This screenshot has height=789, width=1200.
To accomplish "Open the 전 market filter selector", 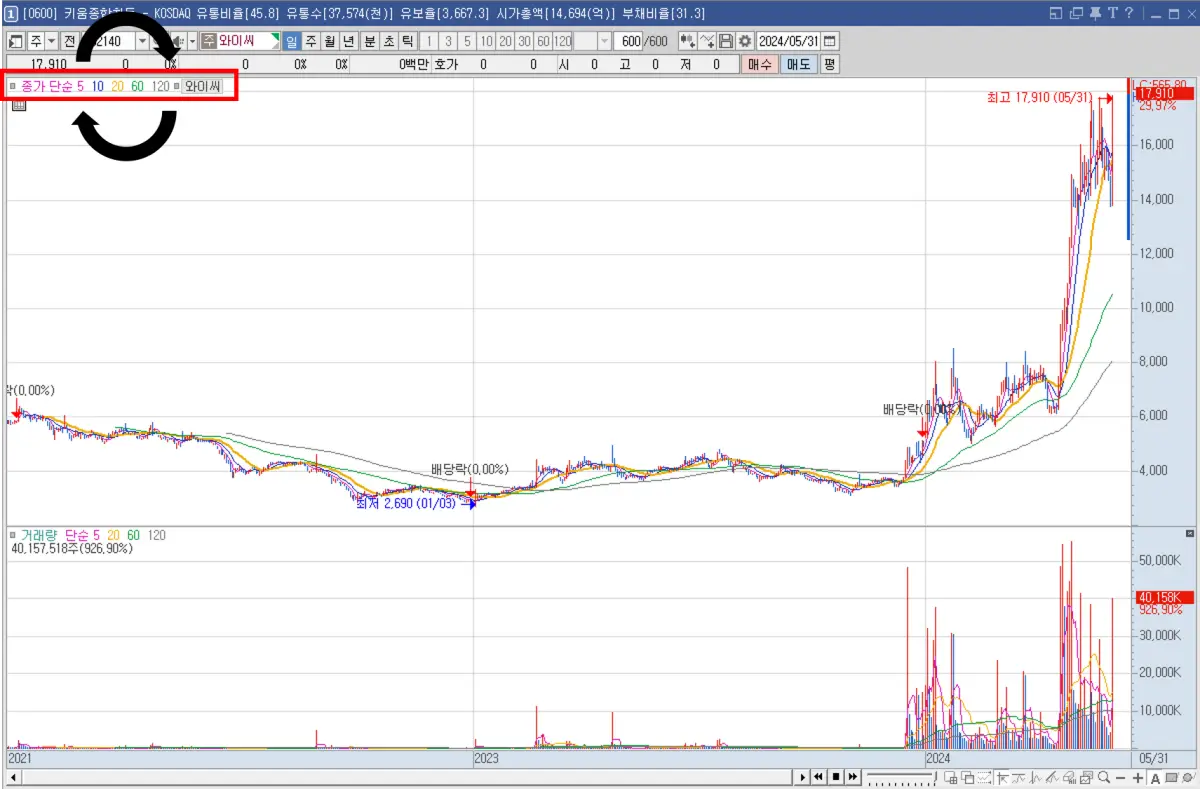I will point(69,41).
